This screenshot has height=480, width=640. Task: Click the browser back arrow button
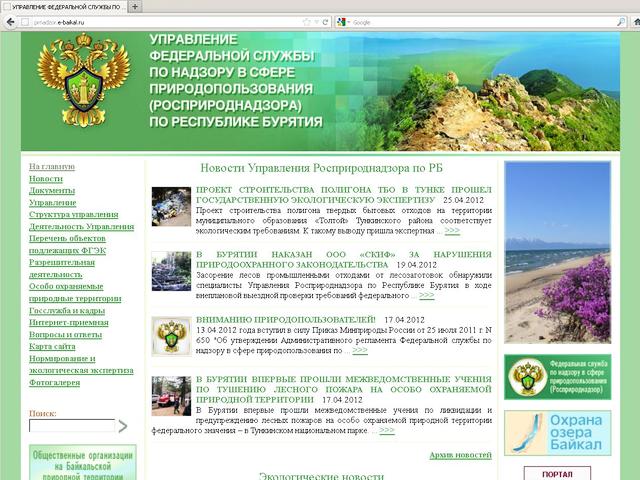(10, 22)
